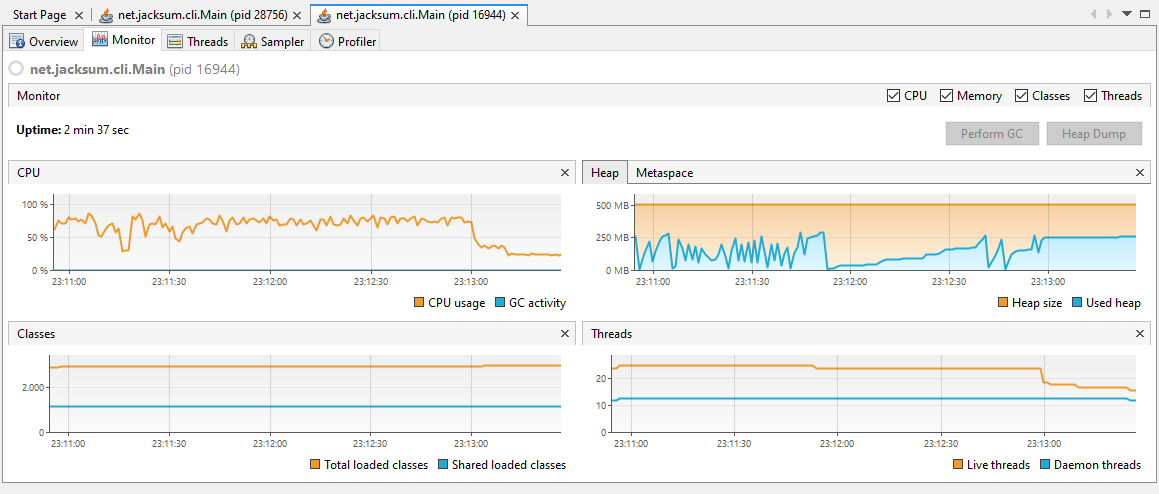The height and width of the screenshot is (494, 1159).
Task: Click the CPU usage graph
Action: tap(305, 234)
